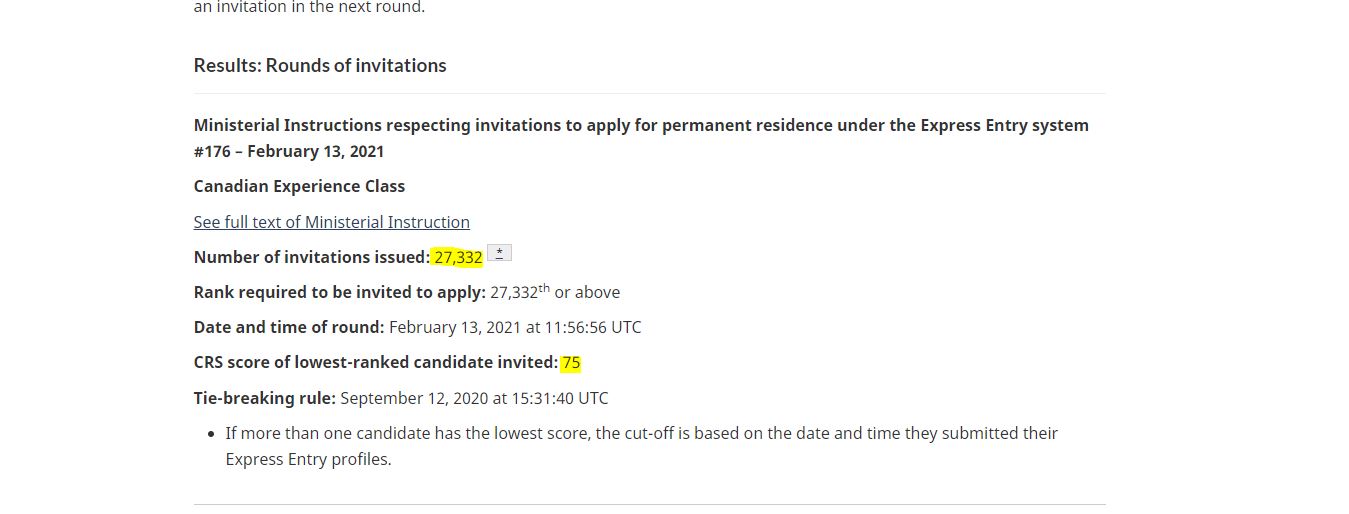Click 'September 12, 2020 at 15:31:40 UTC' text
1349x514 pixels.
(474, 398)
